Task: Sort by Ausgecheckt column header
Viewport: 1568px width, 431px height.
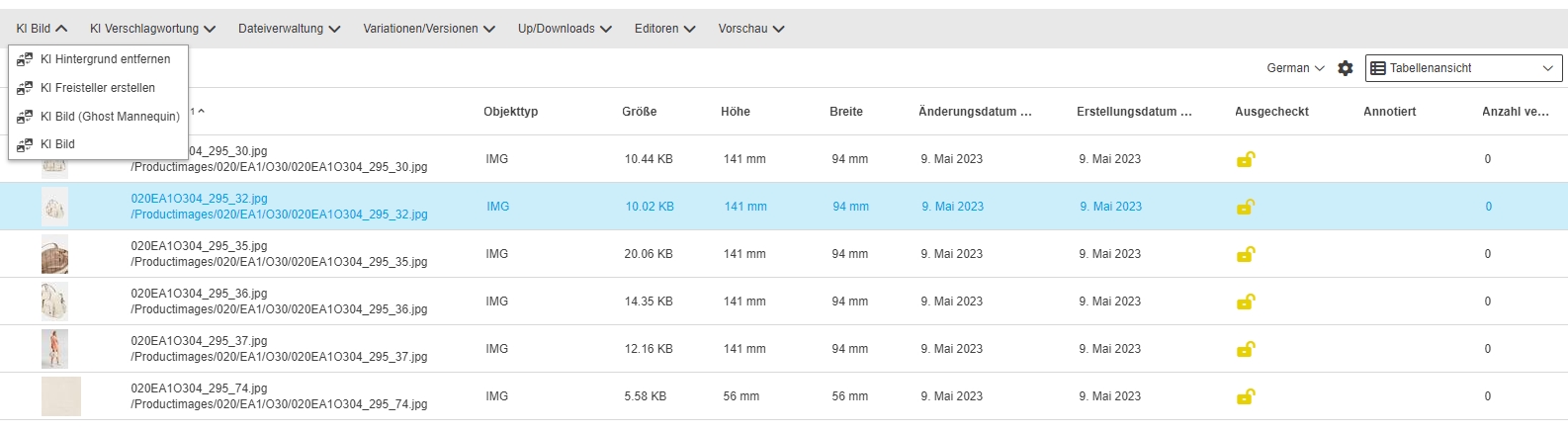Action: click(x=1271, y=112)
